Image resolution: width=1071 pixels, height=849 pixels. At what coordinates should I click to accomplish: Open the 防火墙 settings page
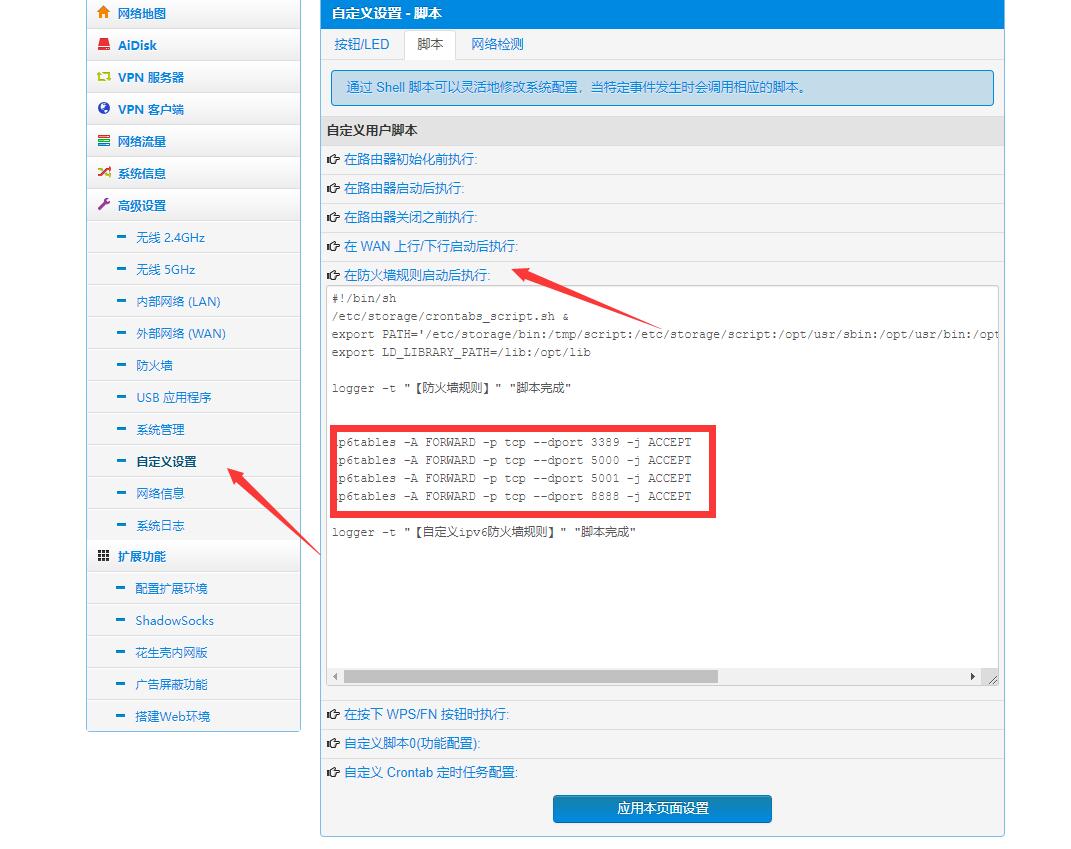click(154, 366)
